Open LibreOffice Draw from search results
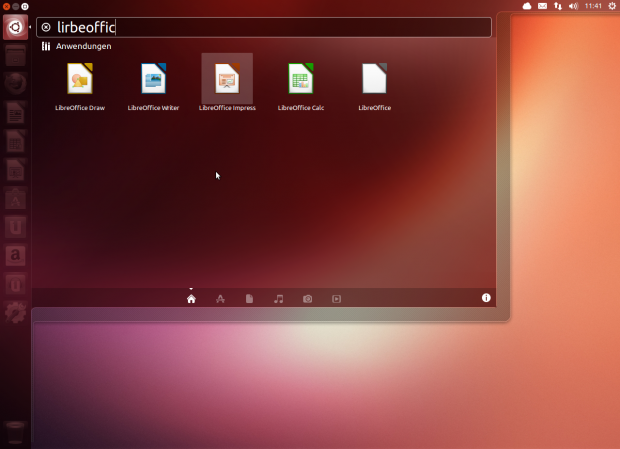Viewport: 620px width, 449px height. click(80, 78)
